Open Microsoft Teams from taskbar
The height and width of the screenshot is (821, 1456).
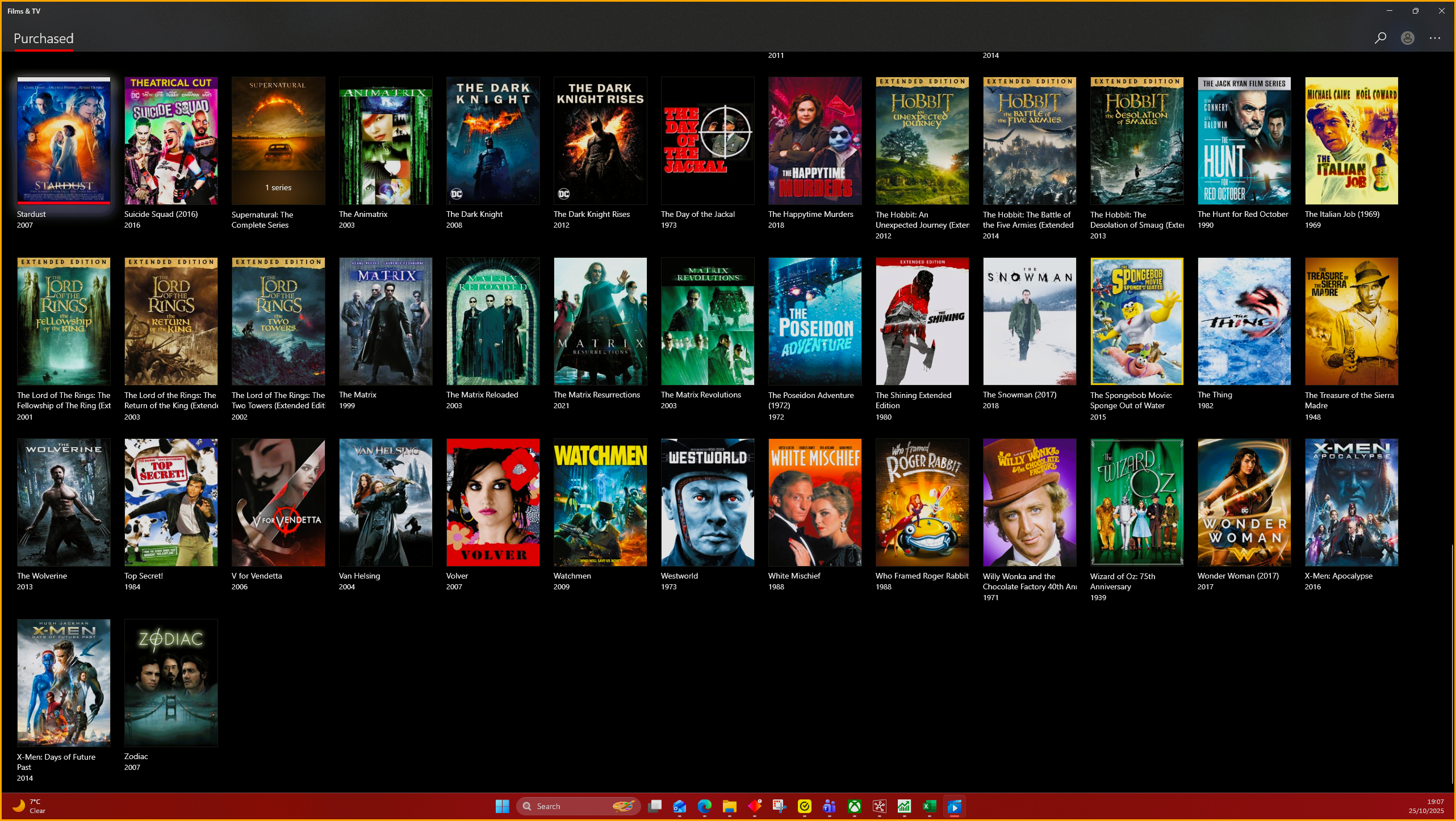(x=829, y=806)
